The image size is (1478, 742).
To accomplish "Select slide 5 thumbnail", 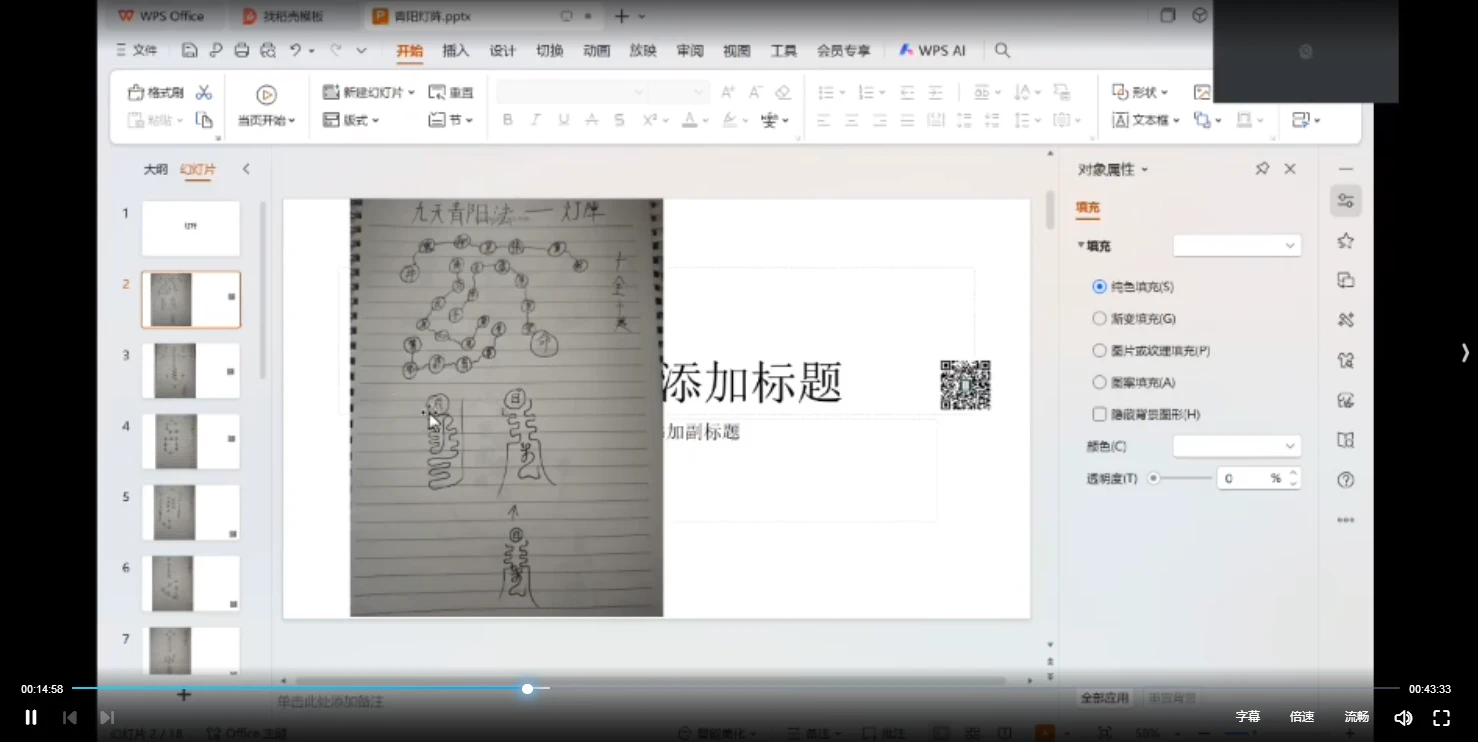I will (x=191, y=513).
